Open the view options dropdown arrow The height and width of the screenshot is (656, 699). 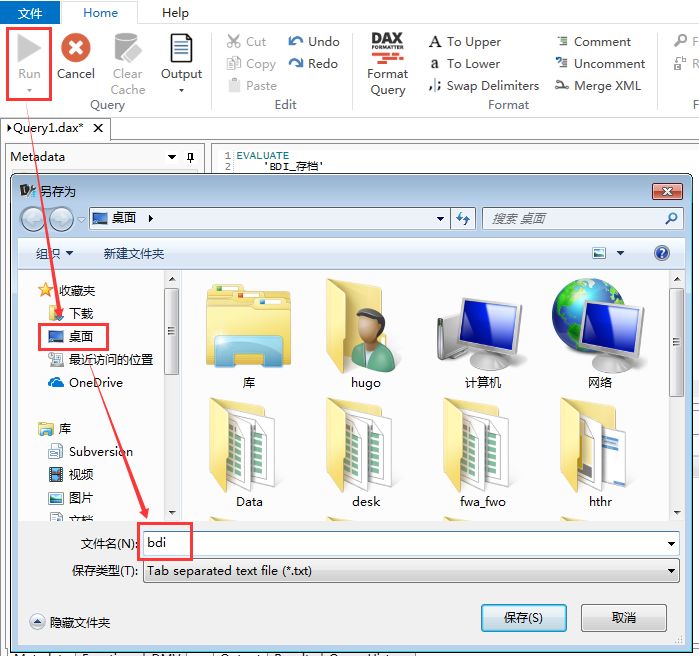pos(620,253)
